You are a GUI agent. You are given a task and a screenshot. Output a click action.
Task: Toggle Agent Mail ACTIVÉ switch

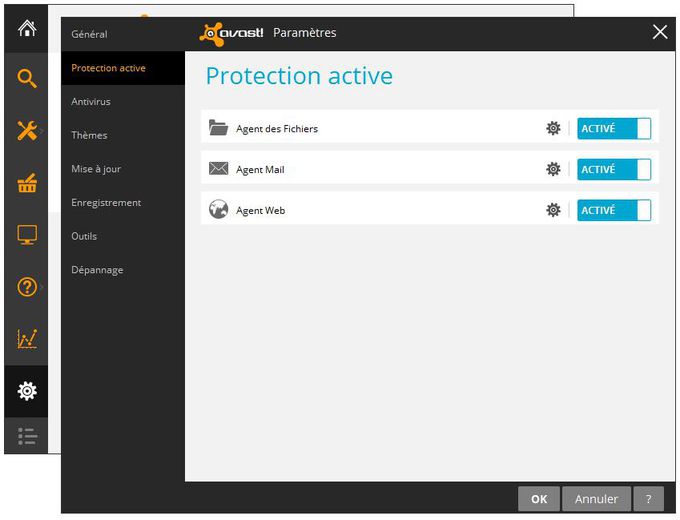614,169
